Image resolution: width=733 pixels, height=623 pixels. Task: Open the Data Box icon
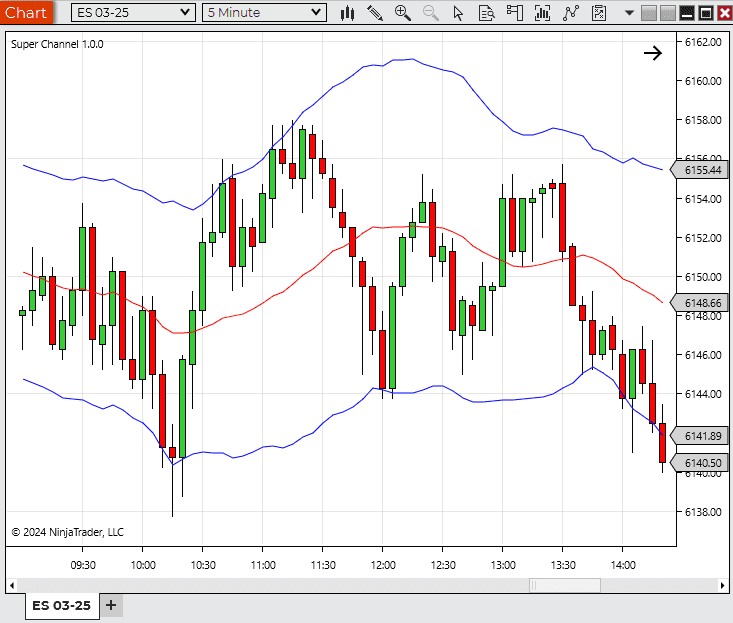click(x=487, y=13)
